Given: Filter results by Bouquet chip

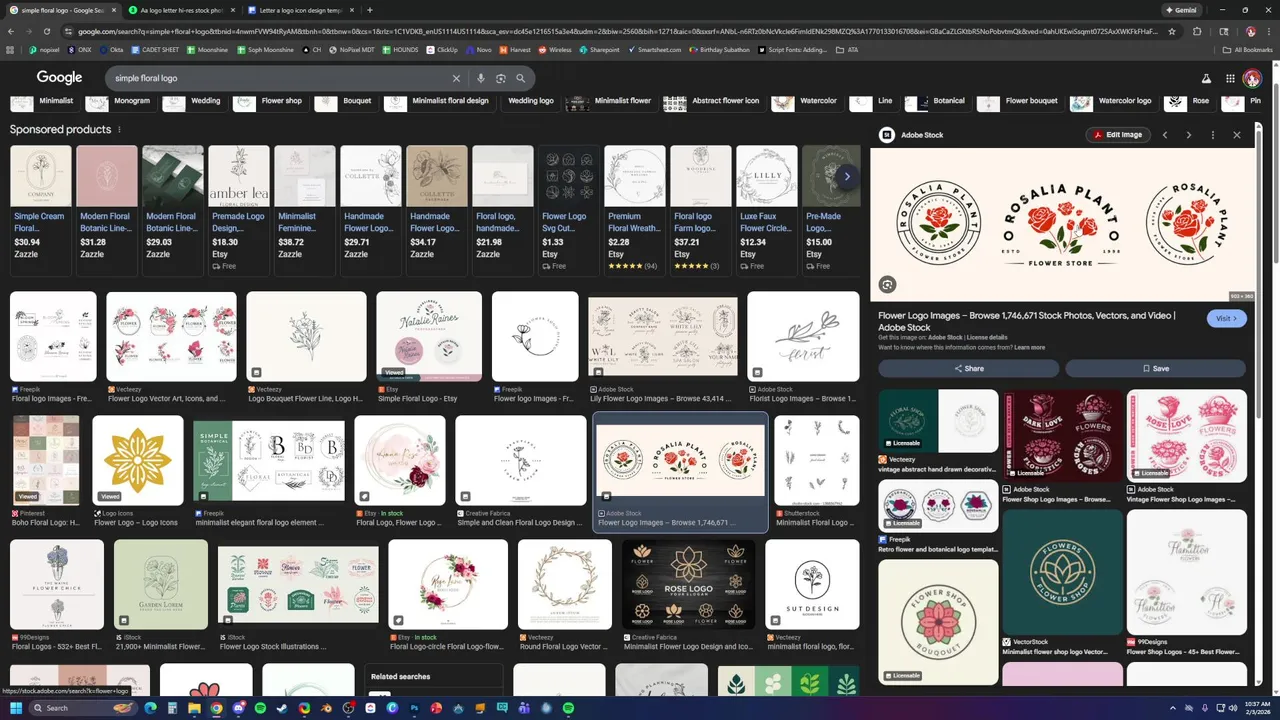Looking at the screenshot, I should pyautogui.click(x=345, y=101).
